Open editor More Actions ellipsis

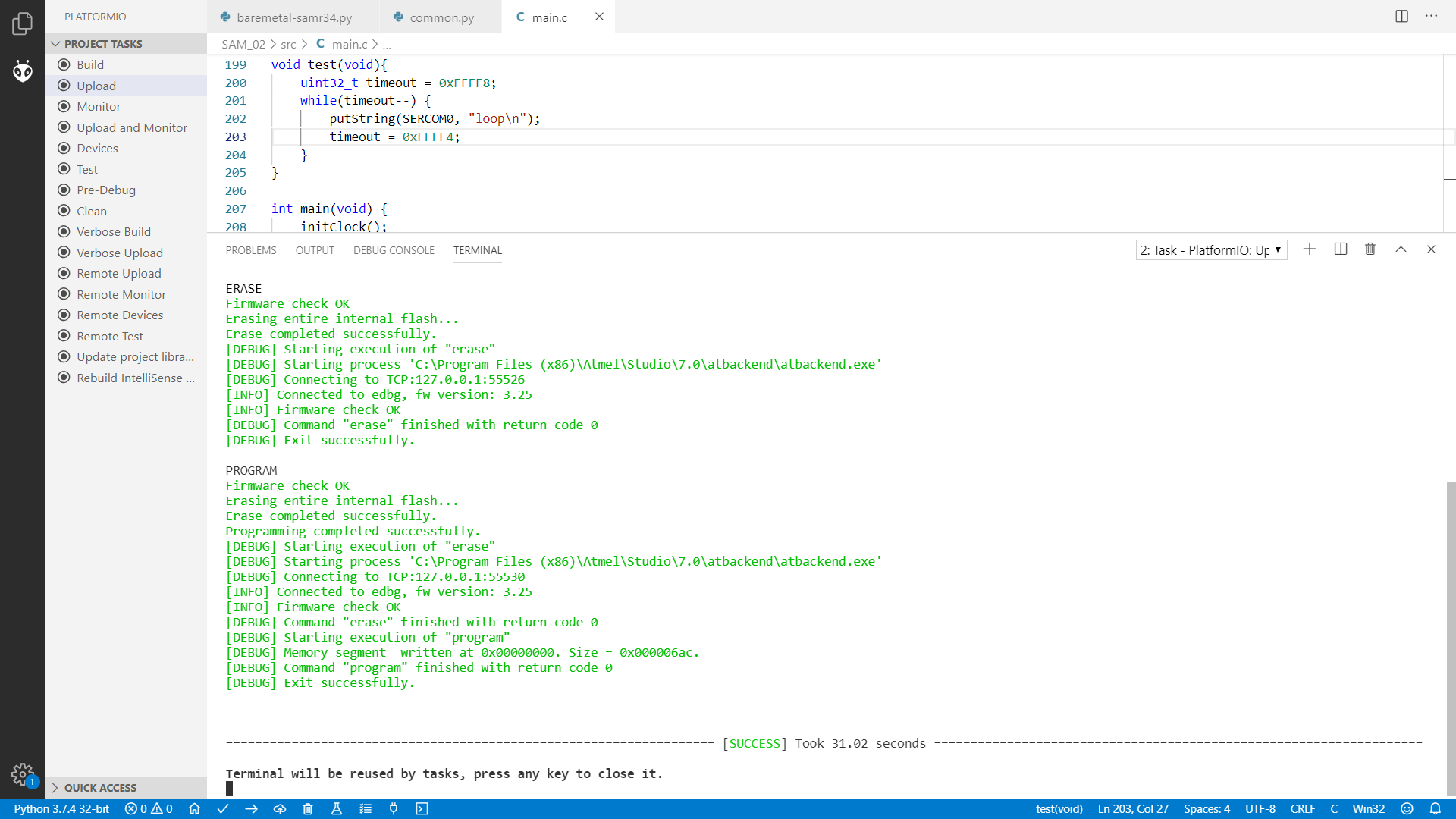point(1431,16)
